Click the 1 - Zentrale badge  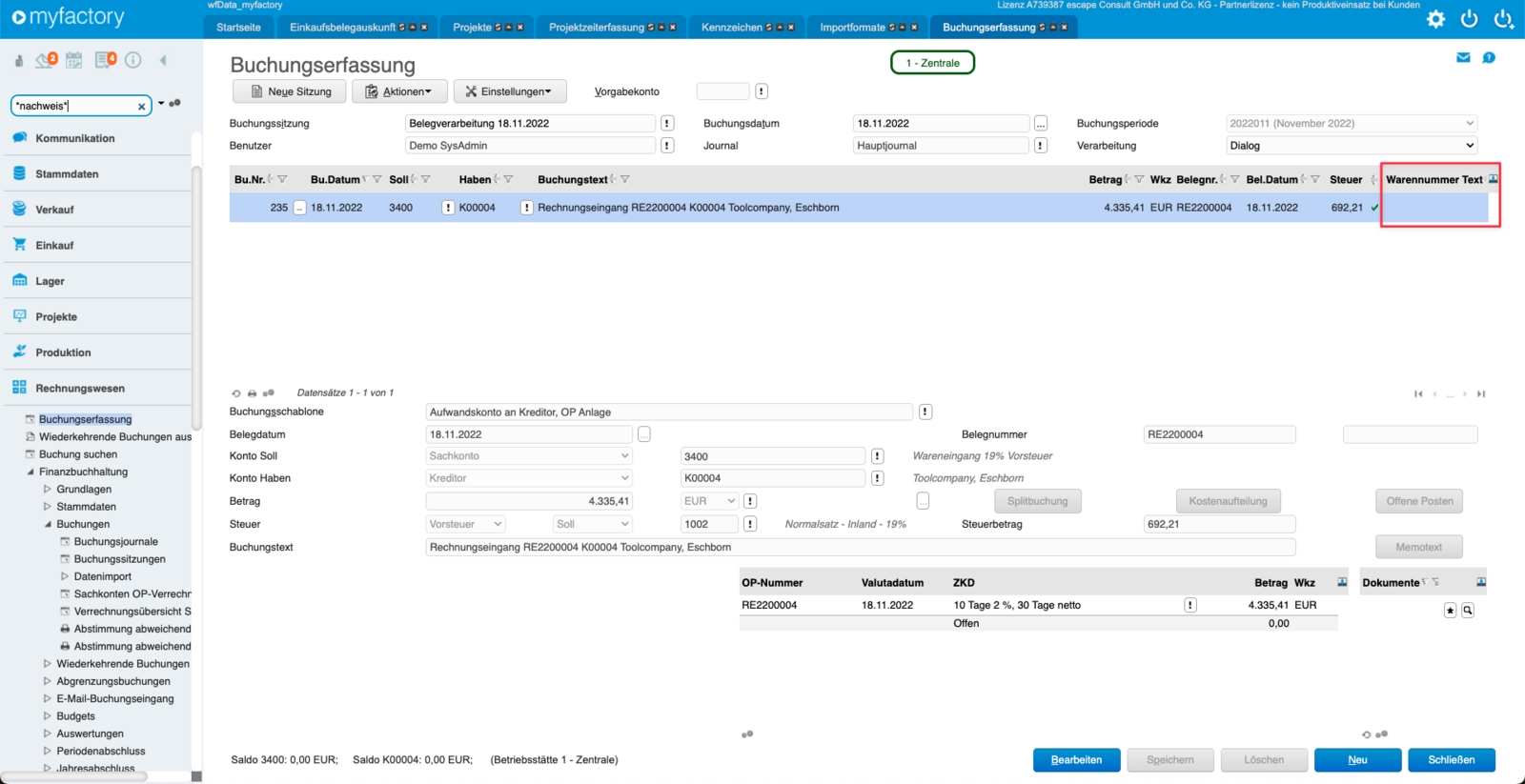(932, 63)
